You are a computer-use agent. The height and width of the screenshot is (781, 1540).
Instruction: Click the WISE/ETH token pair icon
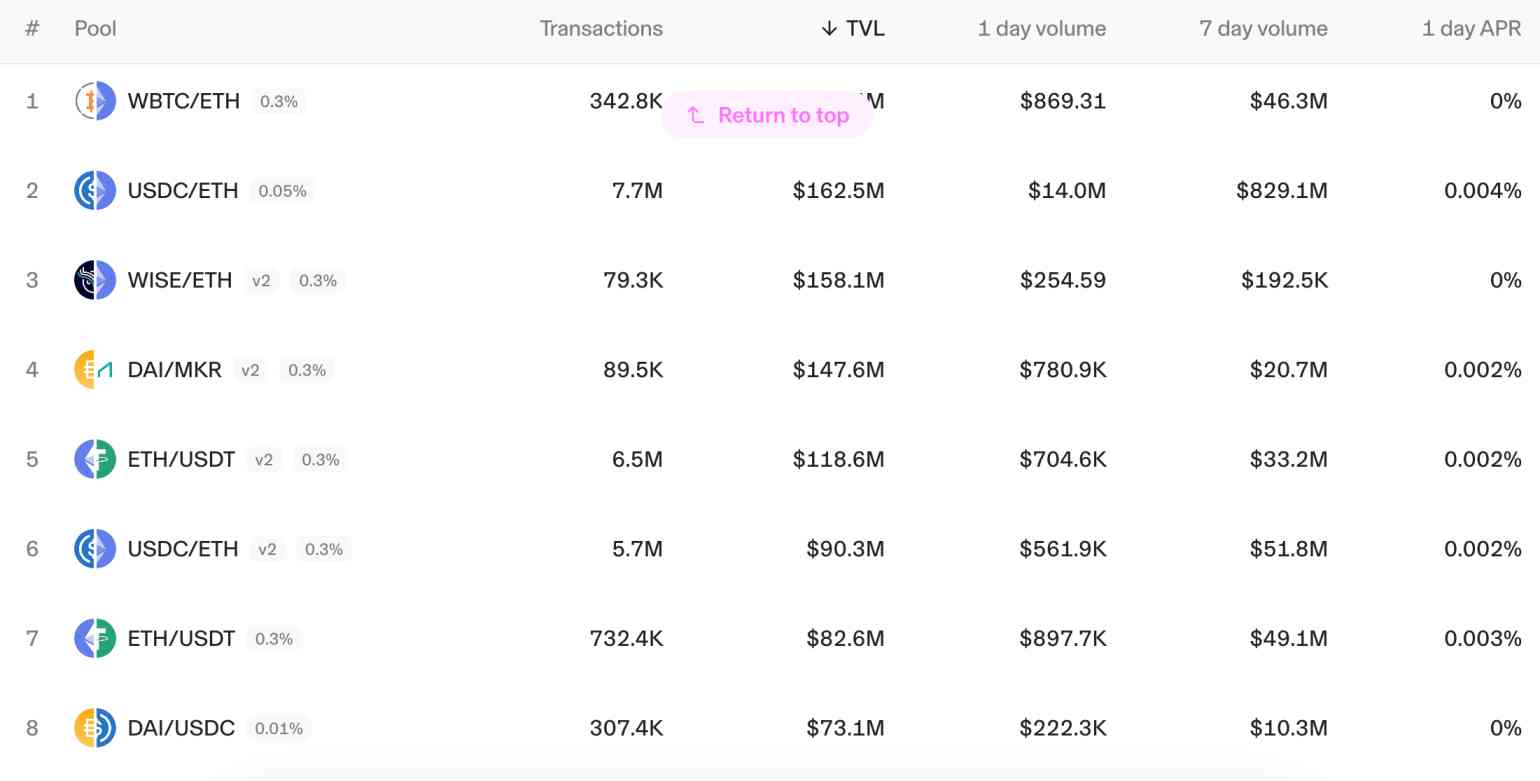tap(94, 280)
